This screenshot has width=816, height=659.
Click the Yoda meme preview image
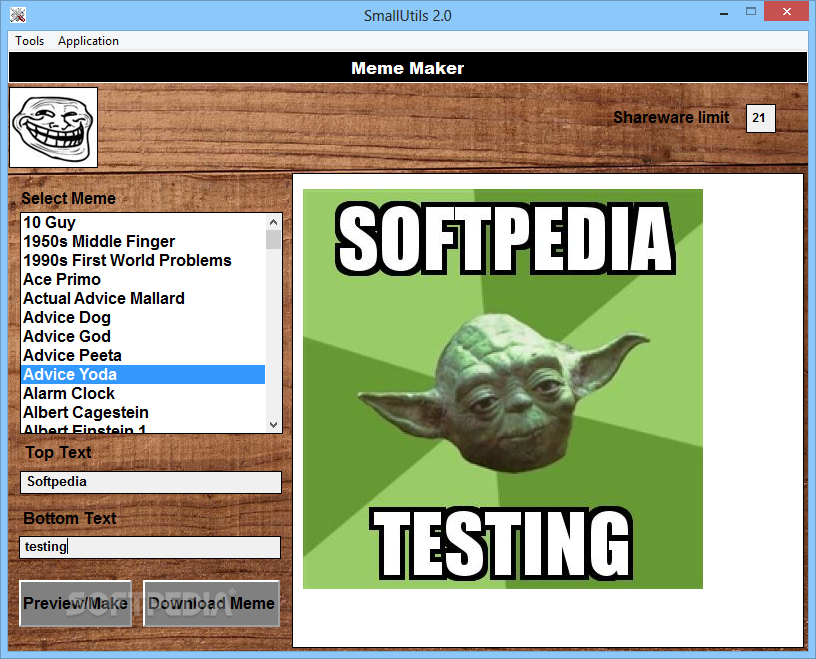503,389
